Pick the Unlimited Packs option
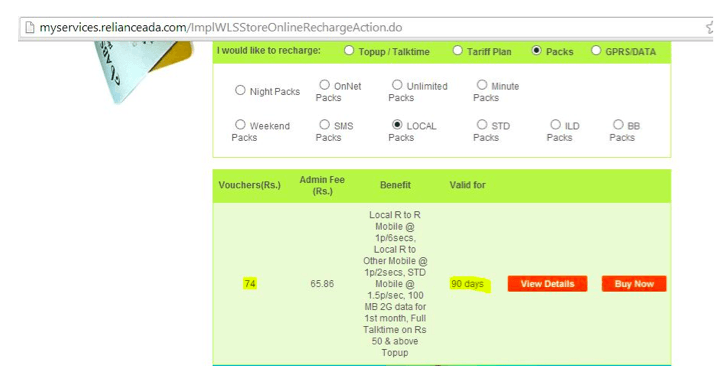722x373 pixels. [397, 85]
